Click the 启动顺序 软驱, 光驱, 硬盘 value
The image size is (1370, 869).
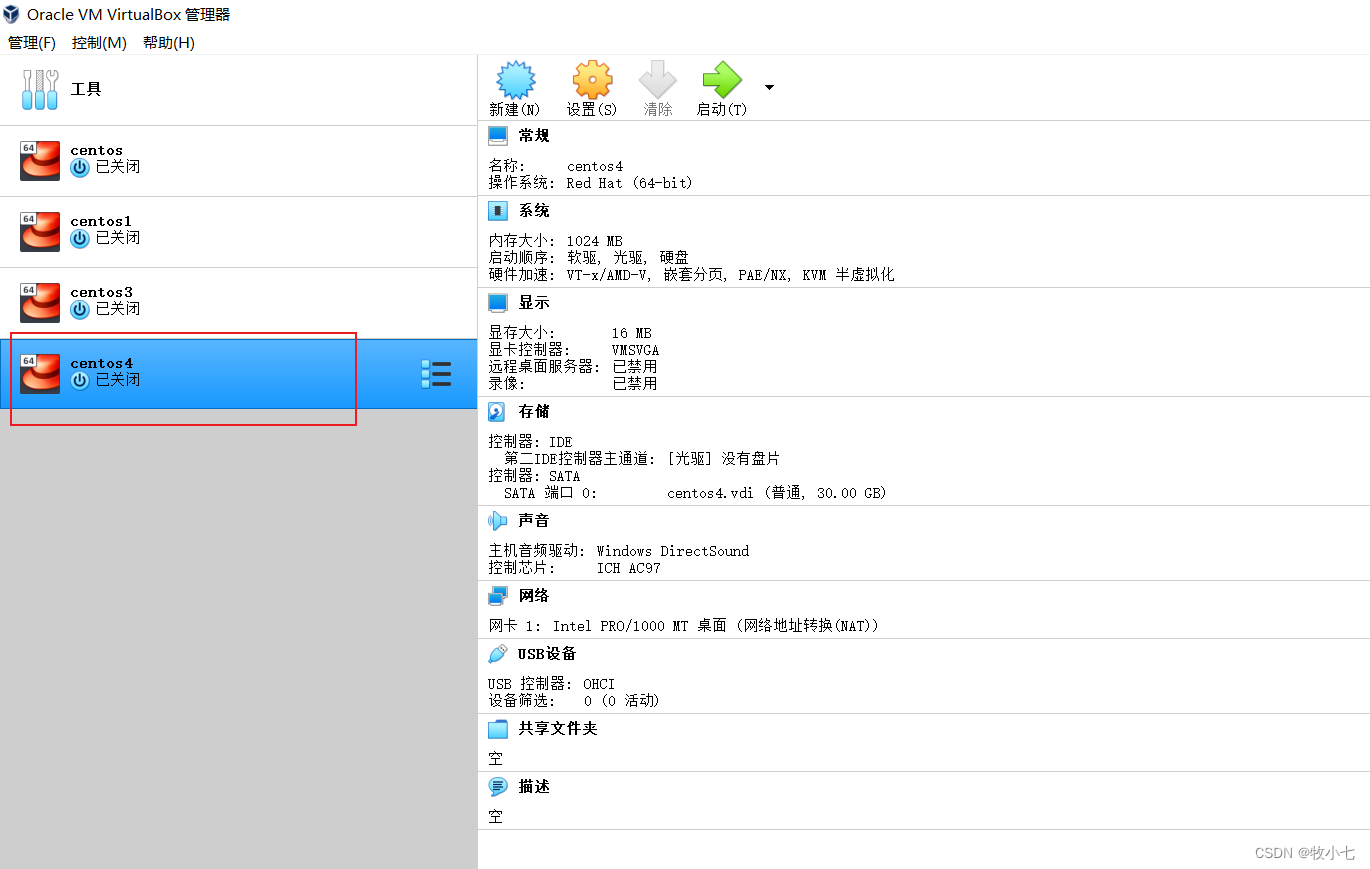point(627,258)
